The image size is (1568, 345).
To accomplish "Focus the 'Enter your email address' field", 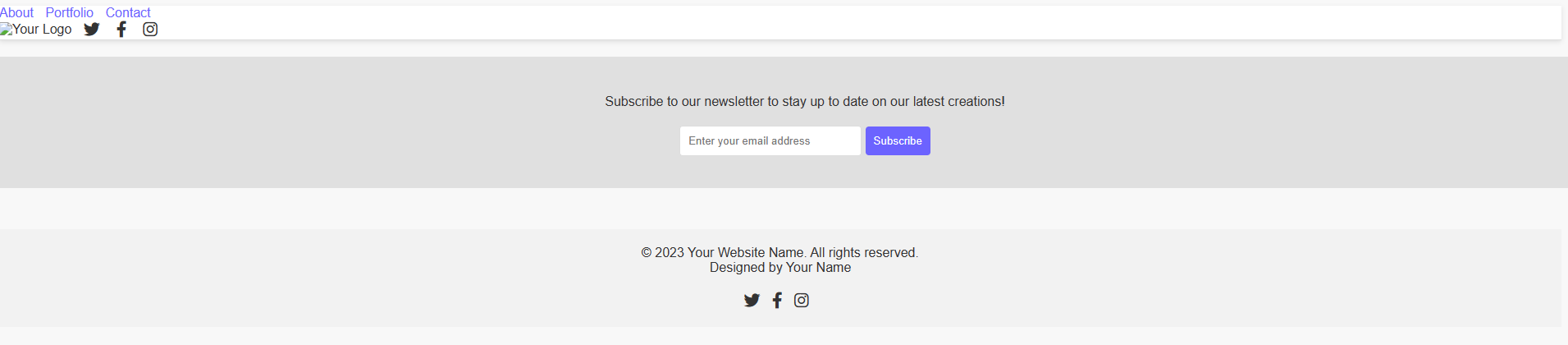I will pos(770,141).
